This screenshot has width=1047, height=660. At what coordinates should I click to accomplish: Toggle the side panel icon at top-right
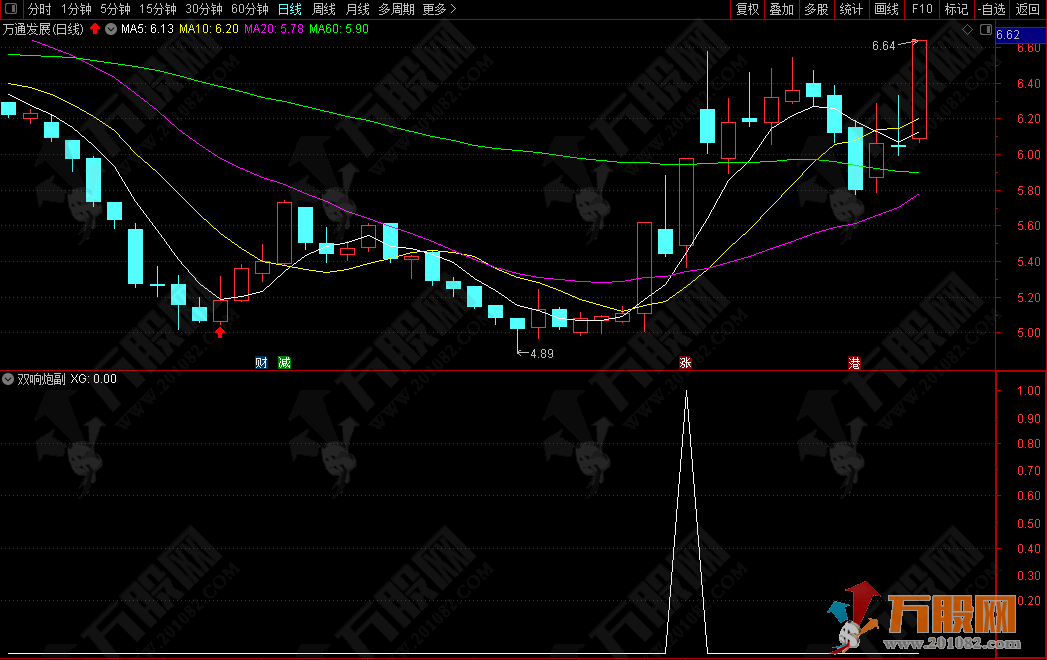click(x=986, y=29)
